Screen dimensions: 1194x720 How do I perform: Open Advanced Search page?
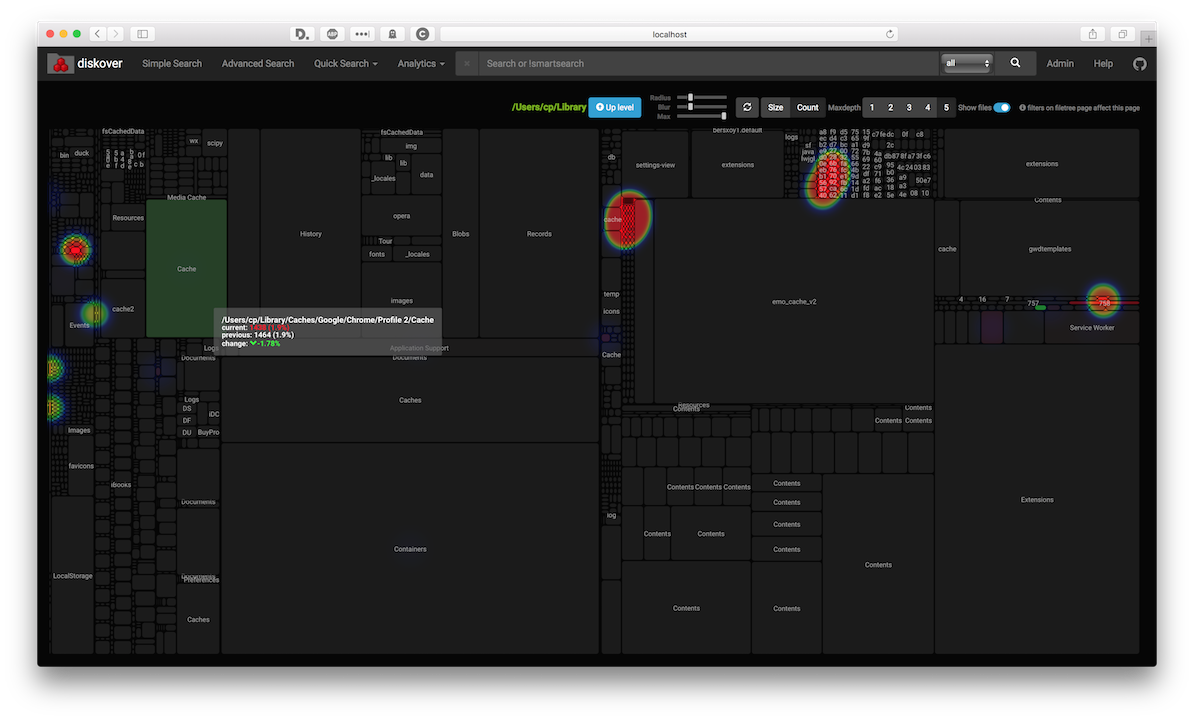click(x=257, y=64)
